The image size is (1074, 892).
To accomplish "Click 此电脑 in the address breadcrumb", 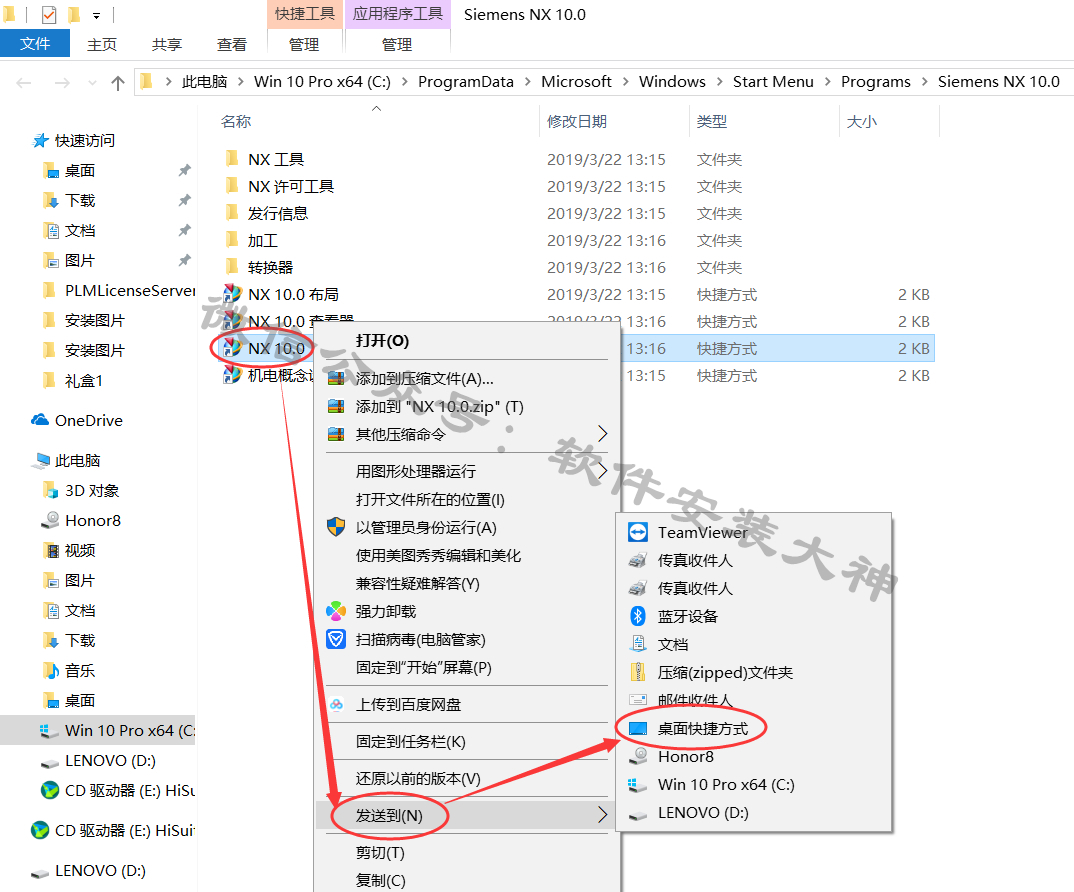I will click(x=204, y=82).
